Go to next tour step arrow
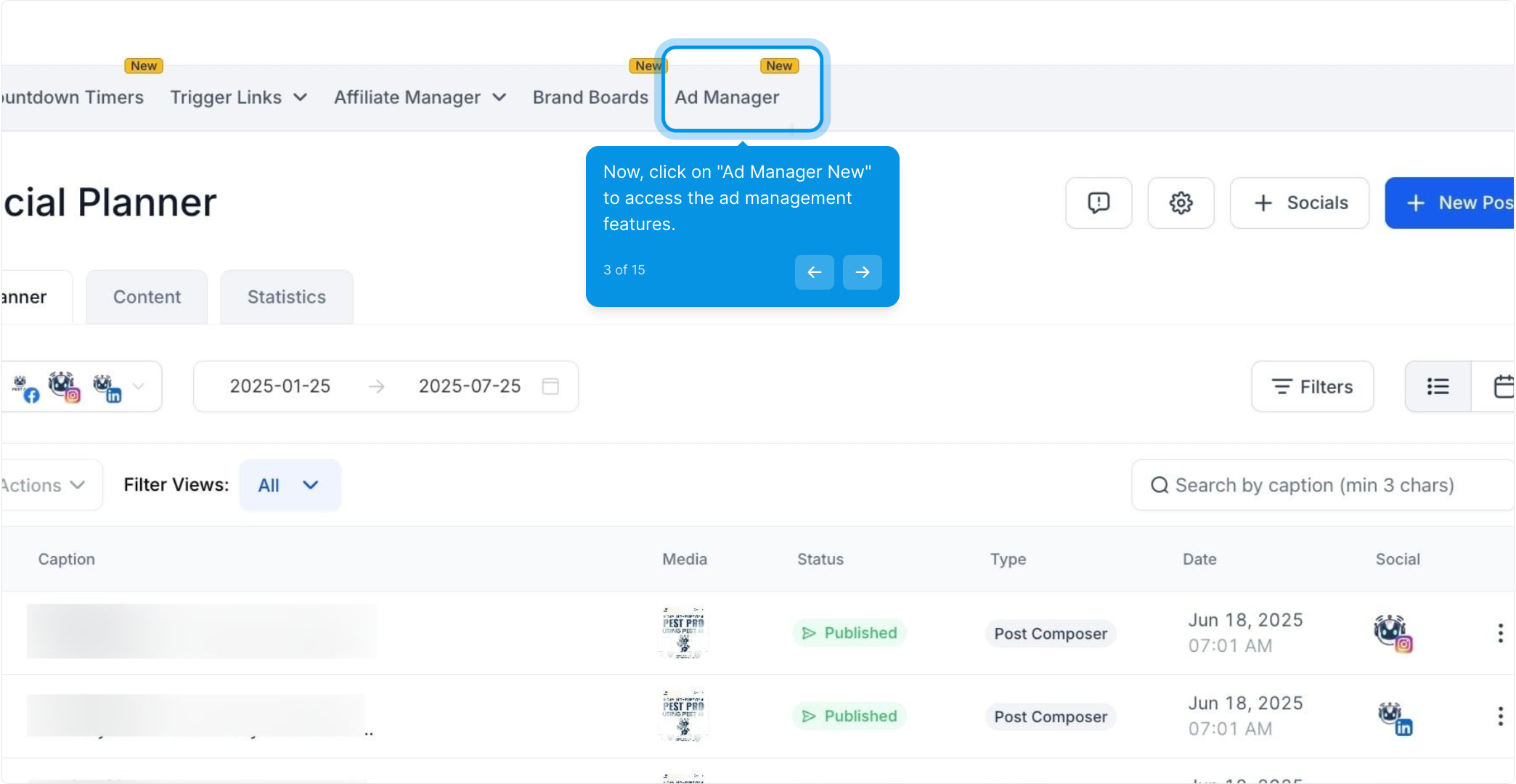This screenshot has height=784, width=1516. coord(862,272)
